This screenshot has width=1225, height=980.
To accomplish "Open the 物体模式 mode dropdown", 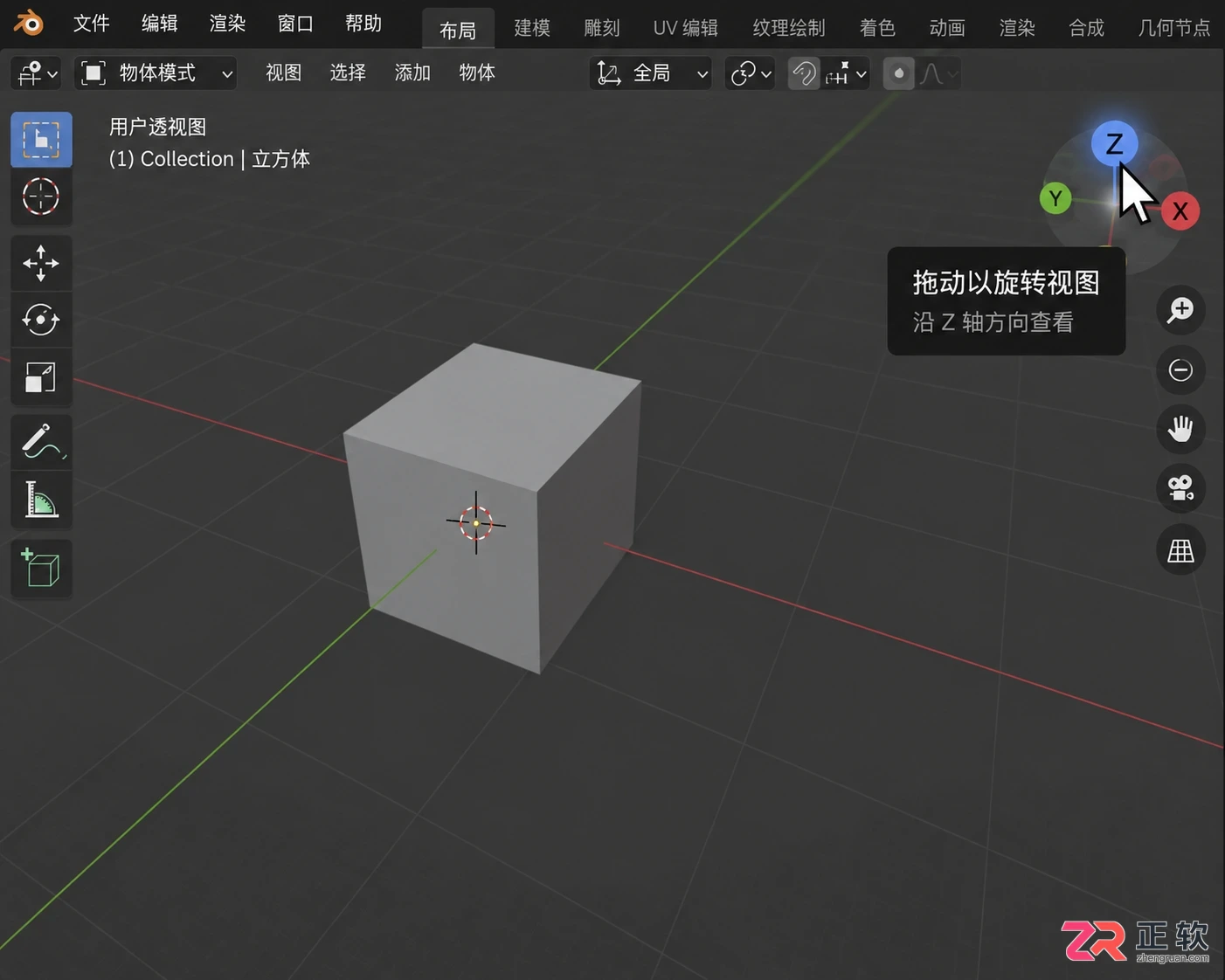I will pyautogui.click(x=157, y=73).
